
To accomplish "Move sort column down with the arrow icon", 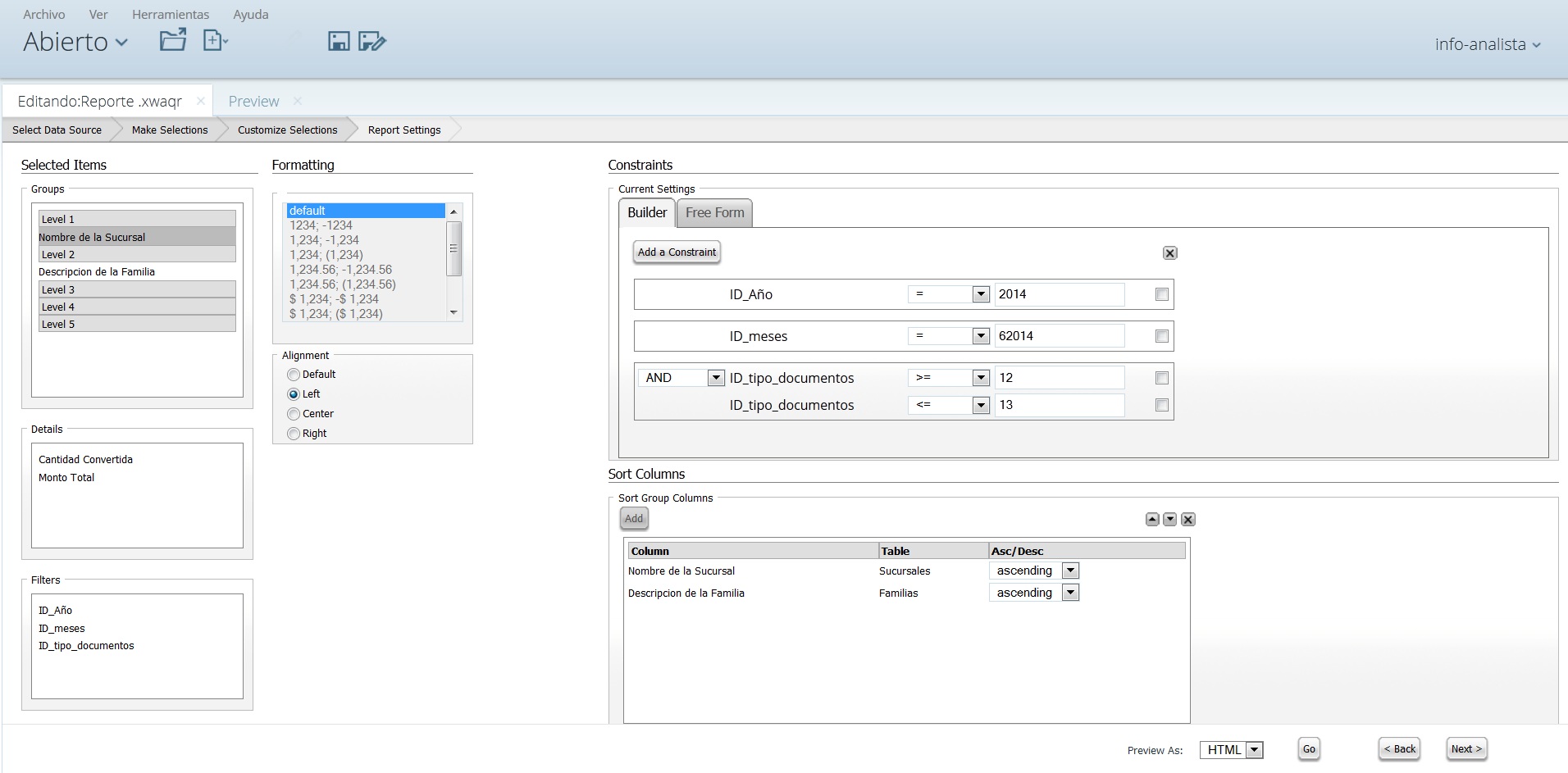I will click(1170, 519).
